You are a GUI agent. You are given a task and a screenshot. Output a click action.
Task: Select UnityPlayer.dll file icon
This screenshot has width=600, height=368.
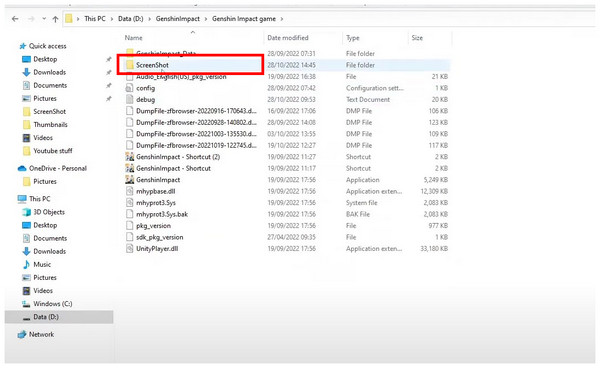tap(130, 249)
